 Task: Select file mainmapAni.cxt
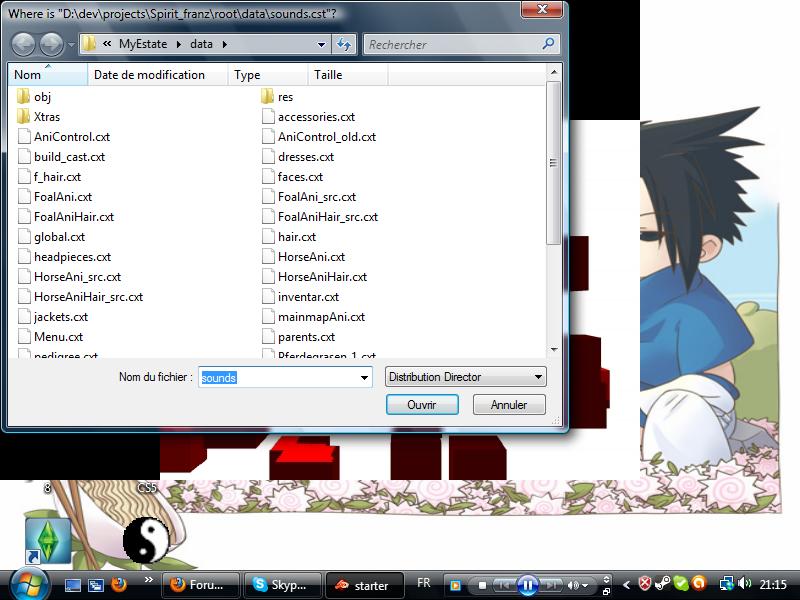(313, 317)
